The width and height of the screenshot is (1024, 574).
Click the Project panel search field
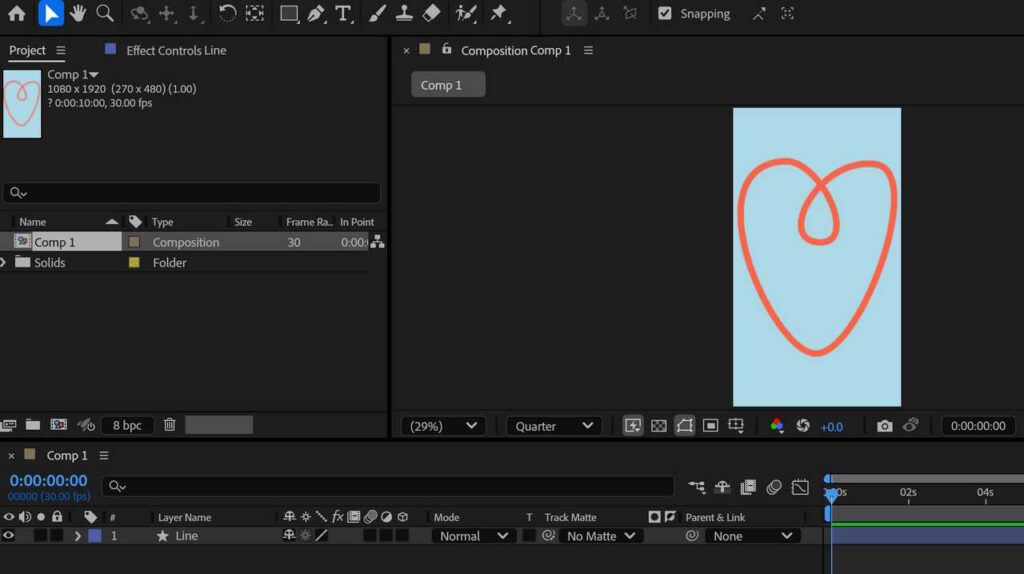point(191,193)
